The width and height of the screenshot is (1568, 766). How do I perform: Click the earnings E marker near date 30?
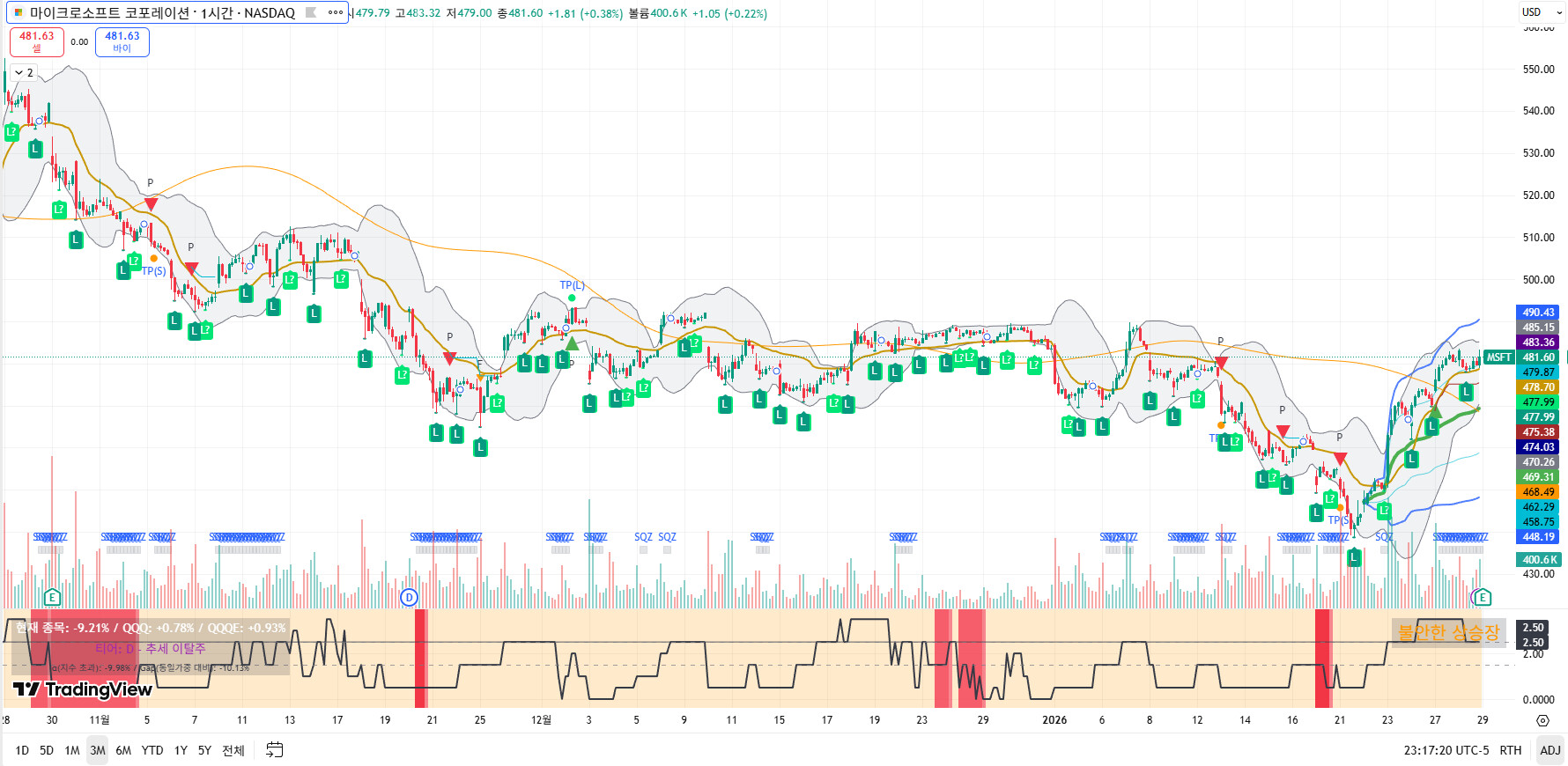(x=52, y=598)
